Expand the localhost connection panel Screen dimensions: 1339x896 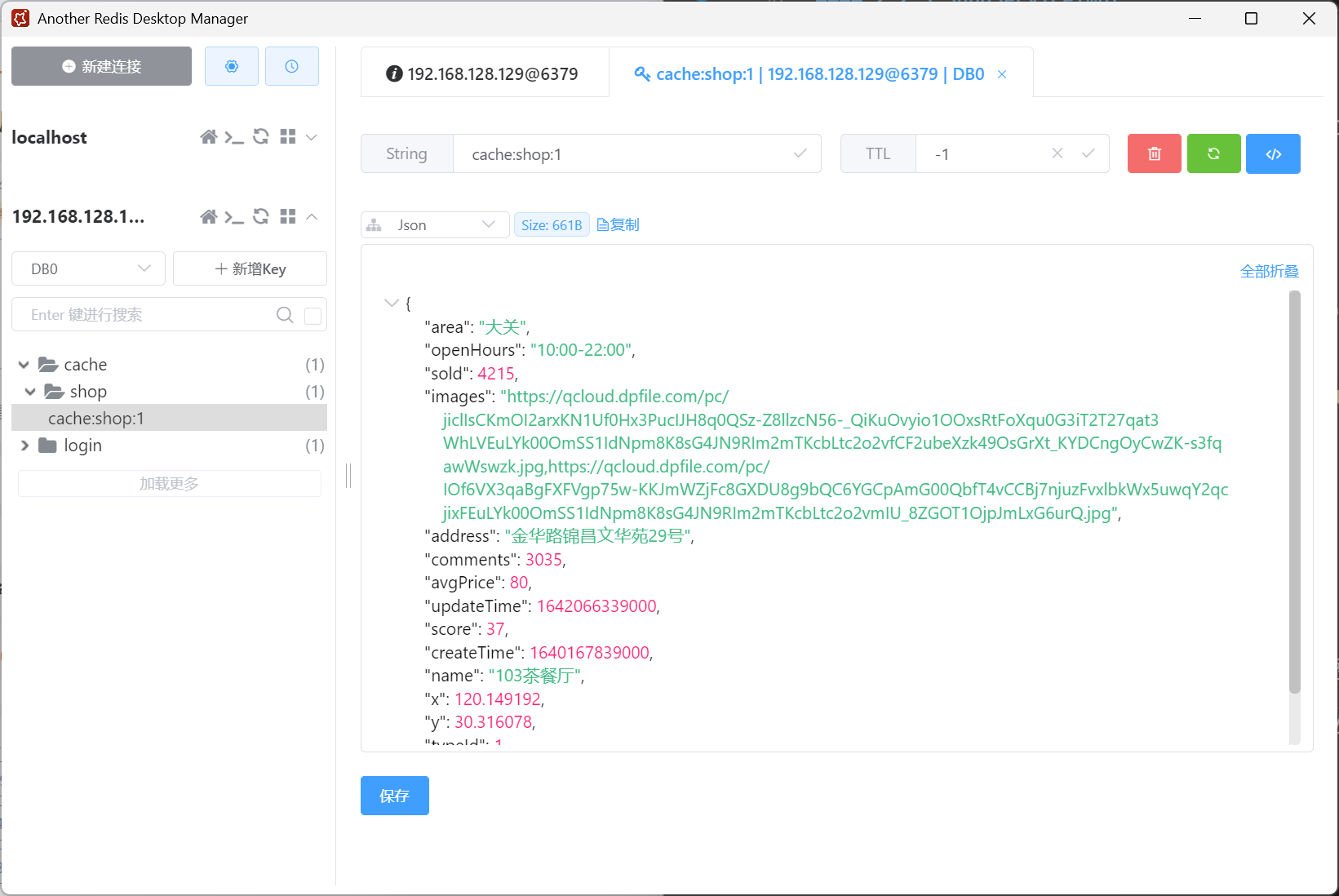pyautogui.click(x=312, y=137)
